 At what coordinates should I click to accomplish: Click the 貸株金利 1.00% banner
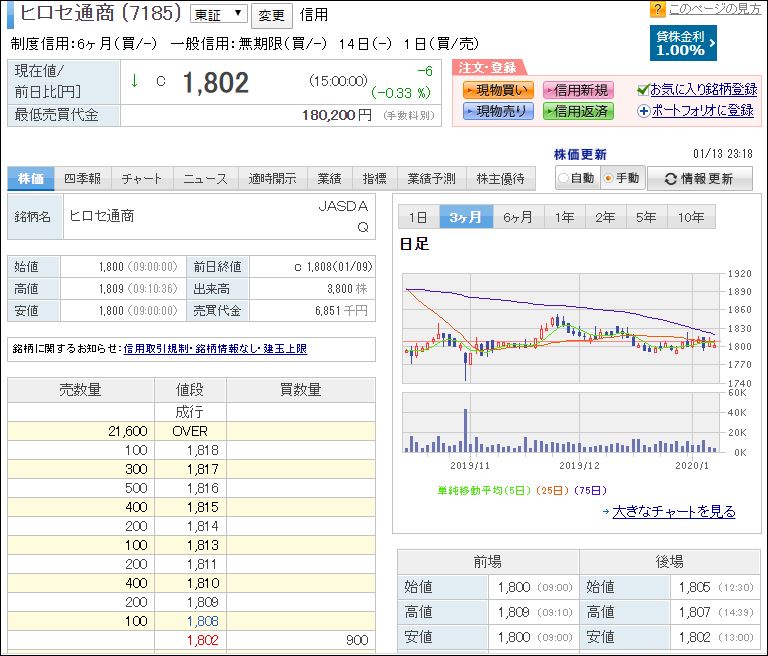tap(683, 43)
